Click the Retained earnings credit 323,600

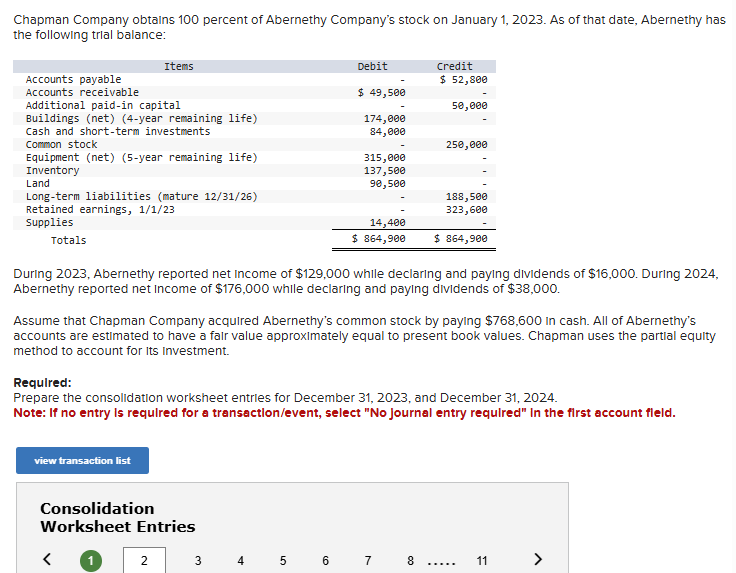(x=467, y=209)
